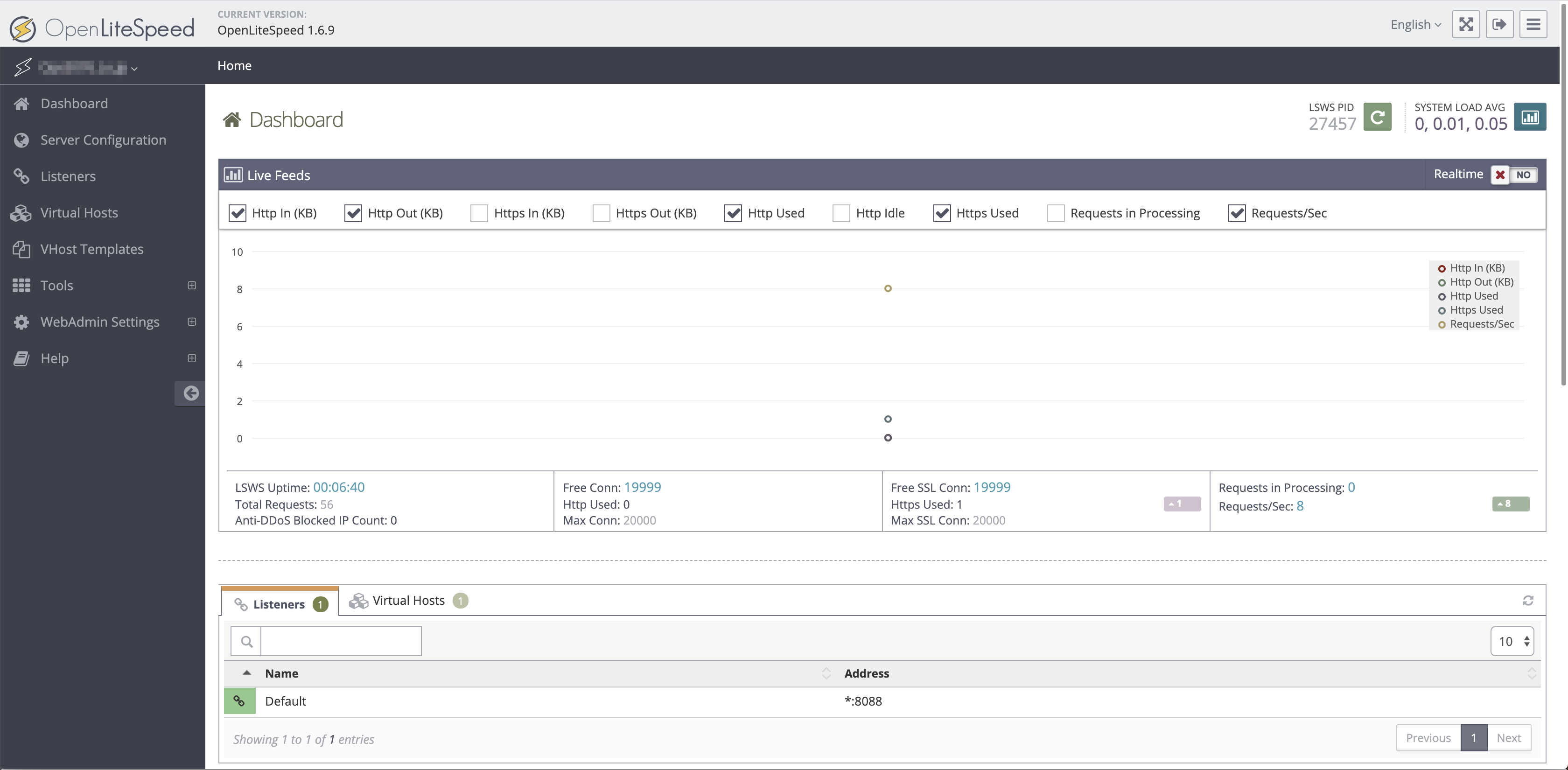Open the hamburger menu in the header
1568x770 pixels.
1534,24
